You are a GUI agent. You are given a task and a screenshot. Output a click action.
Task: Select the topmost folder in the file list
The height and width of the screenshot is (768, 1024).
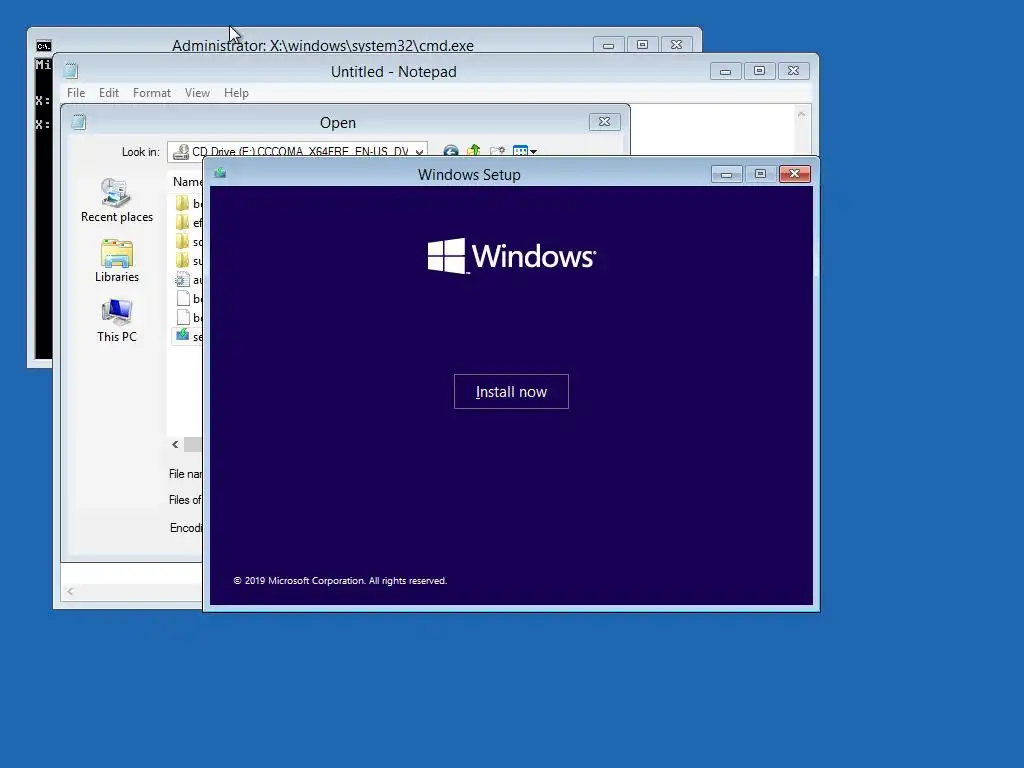pos(189,203)
